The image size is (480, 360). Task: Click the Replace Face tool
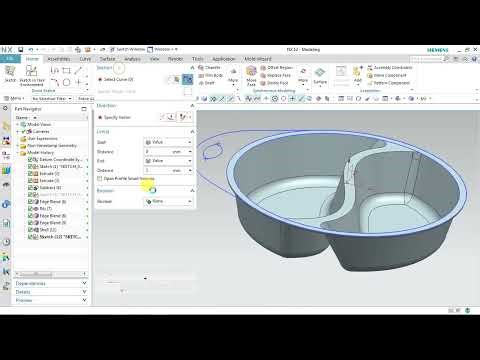tap(276, 75)
